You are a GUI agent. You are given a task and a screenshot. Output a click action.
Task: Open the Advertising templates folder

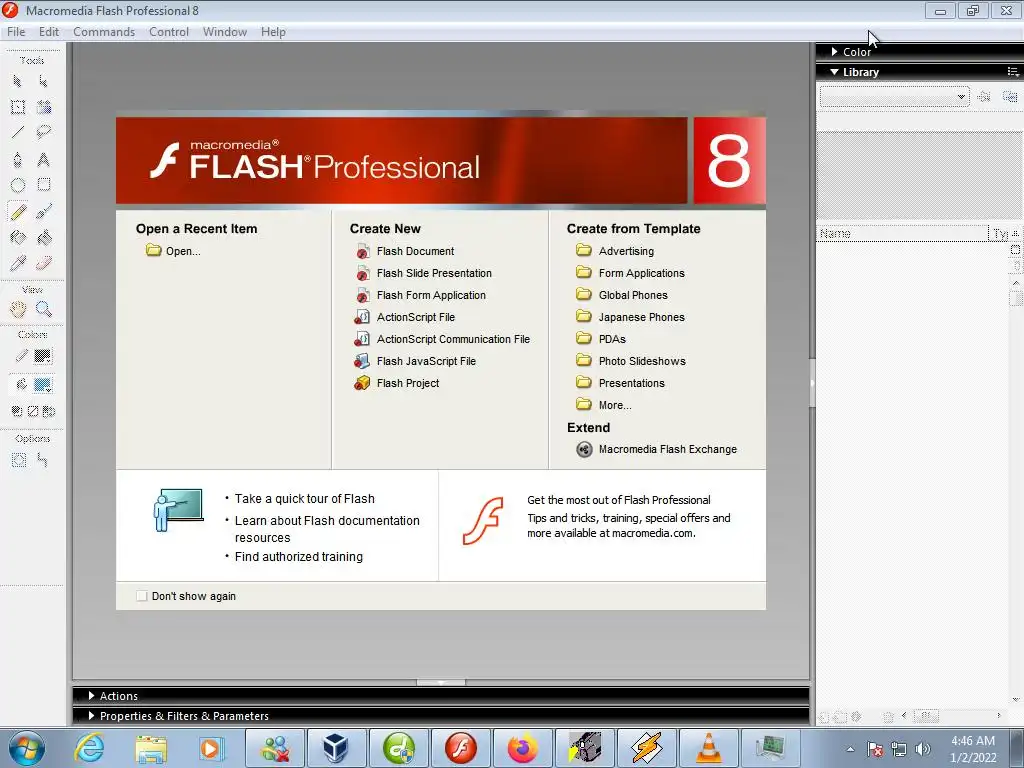click(x=626, y=251)
